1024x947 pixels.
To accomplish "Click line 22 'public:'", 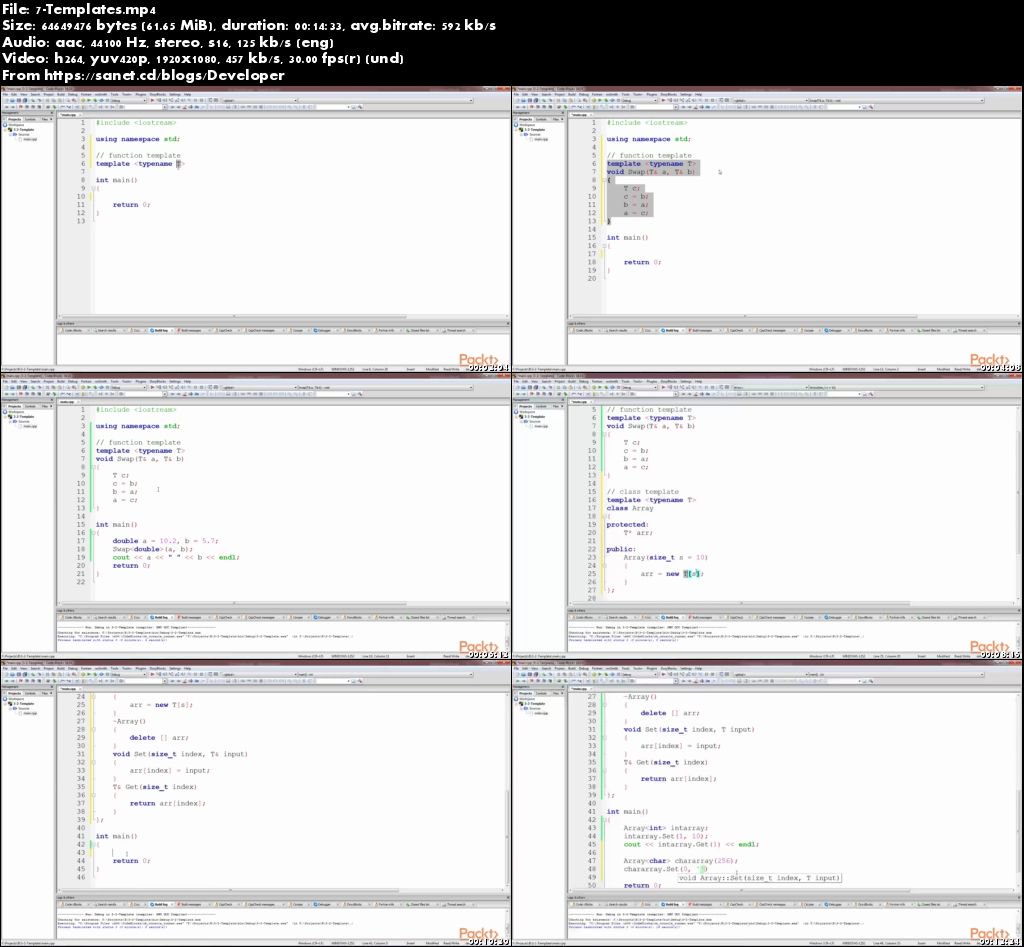I will click(620, 549).
